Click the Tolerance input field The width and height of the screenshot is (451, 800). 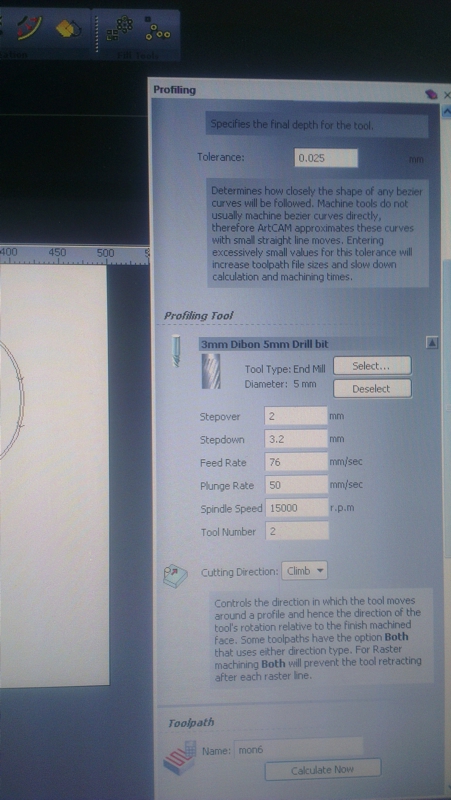[x=326, y=158]
